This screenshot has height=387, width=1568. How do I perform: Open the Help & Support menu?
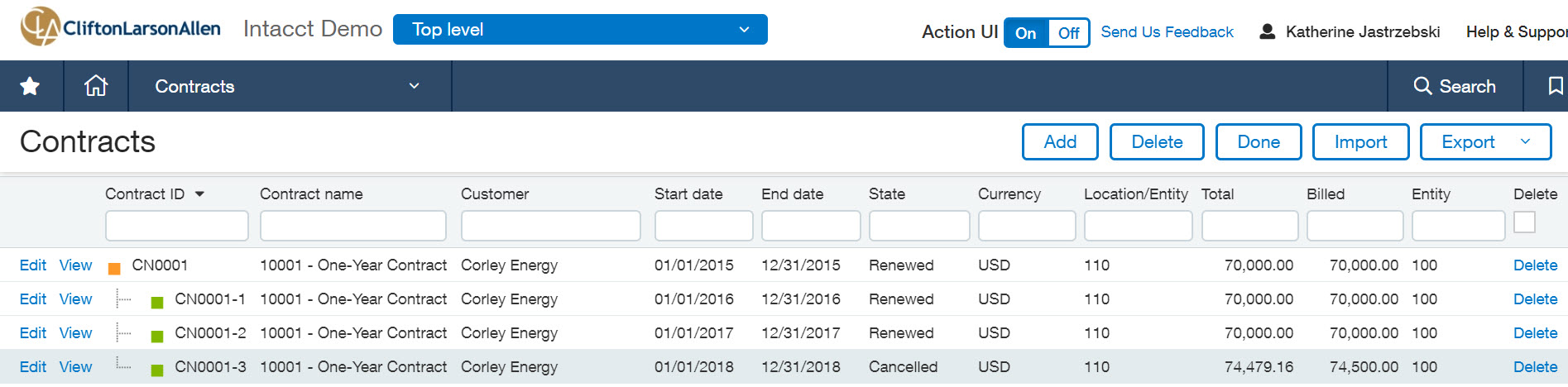pos(1516,32)
